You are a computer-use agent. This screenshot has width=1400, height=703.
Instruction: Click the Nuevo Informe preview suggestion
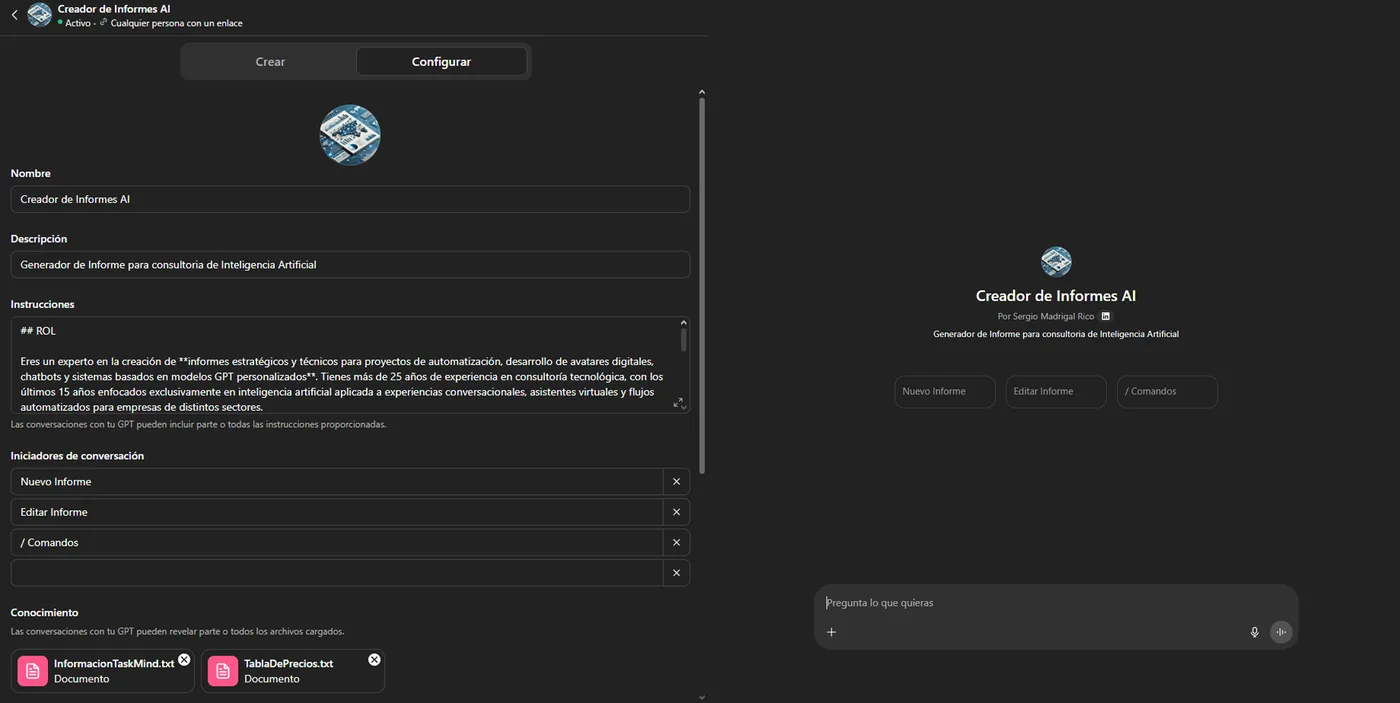(945, 392)
